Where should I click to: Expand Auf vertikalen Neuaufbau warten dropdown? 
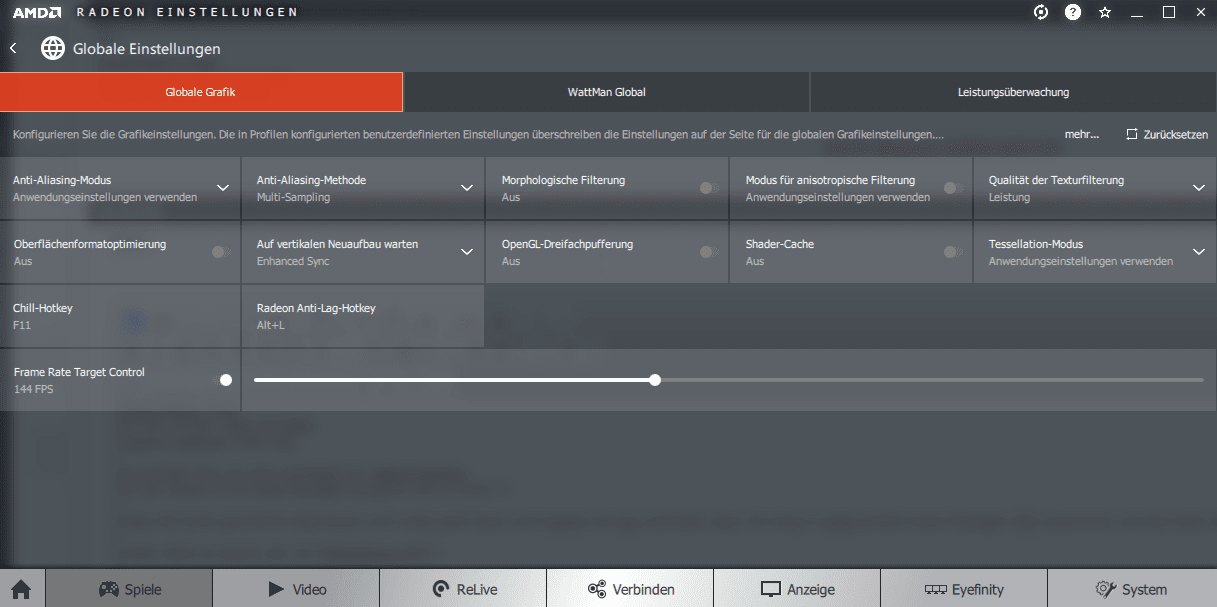(x=466, y=252)
